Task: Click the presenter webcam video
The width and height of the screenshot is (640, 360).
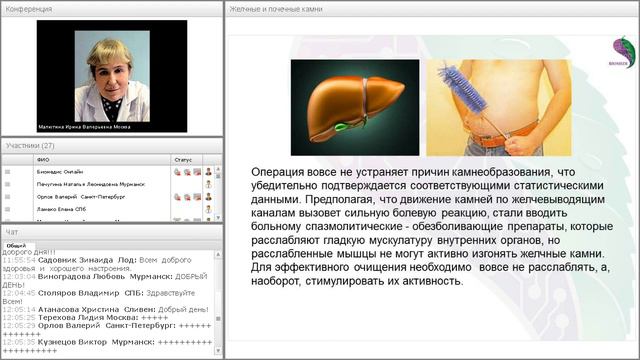Action: [112, 76]
